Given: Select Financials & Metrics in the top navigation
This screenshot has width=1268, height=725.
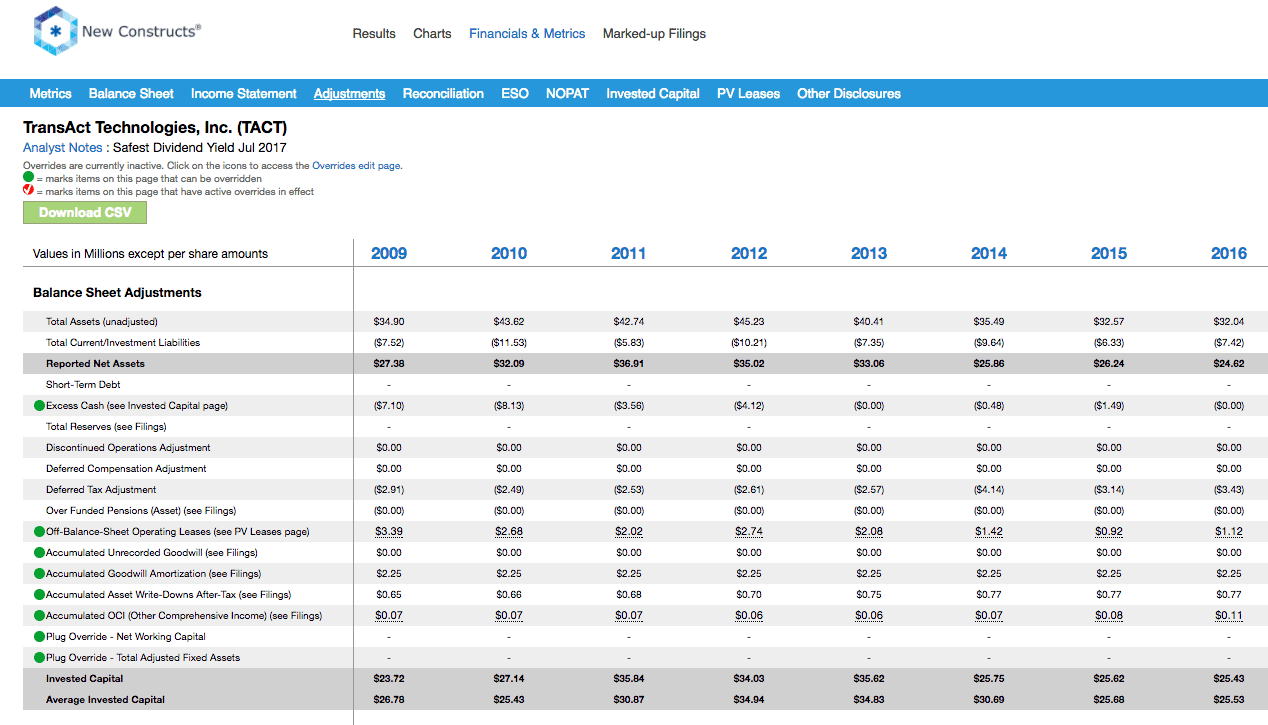Looking at the screenshot, I should (x=527, y=34).
